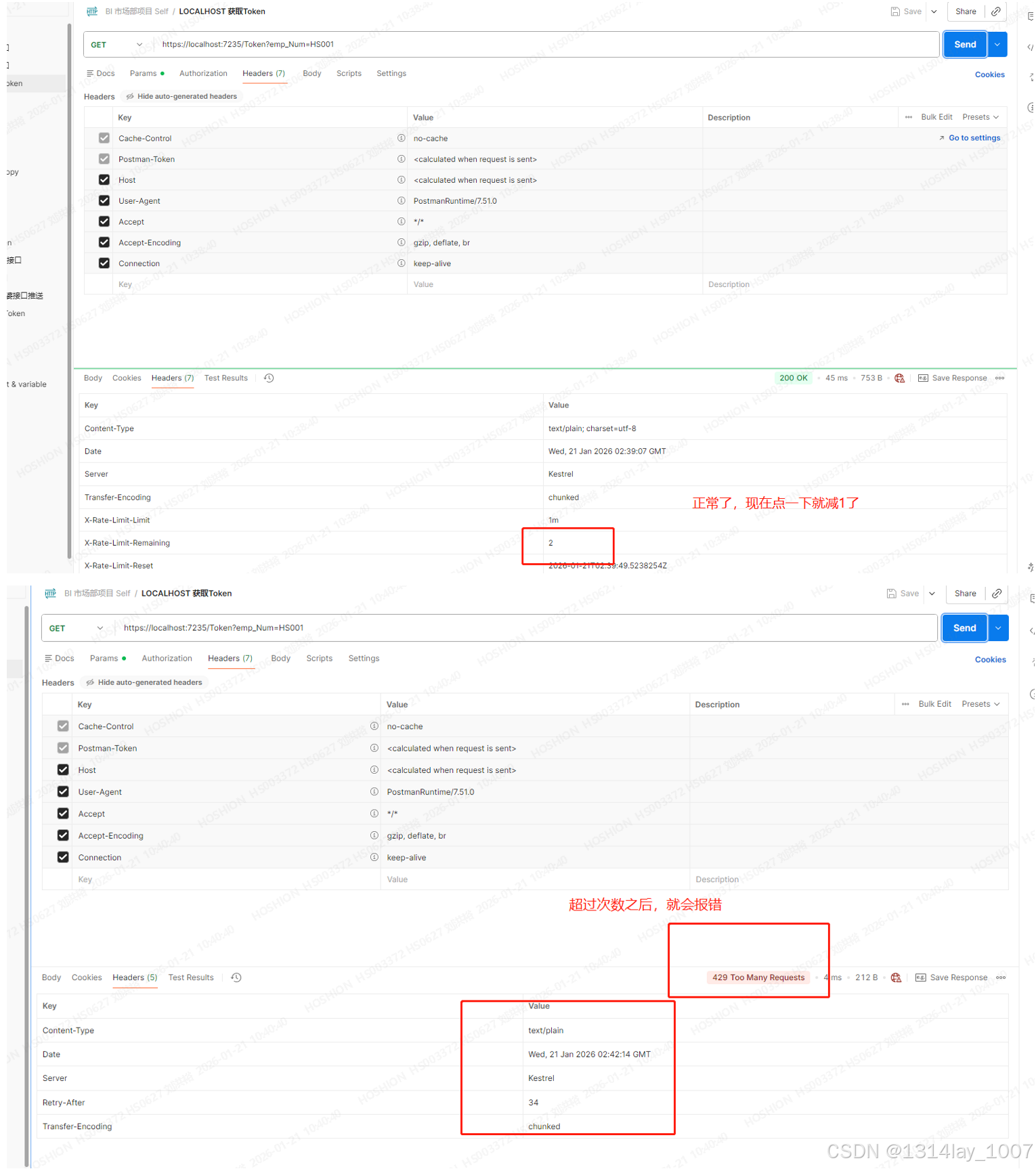
Task: Click the 200 OK status badge
Action: 793,378
